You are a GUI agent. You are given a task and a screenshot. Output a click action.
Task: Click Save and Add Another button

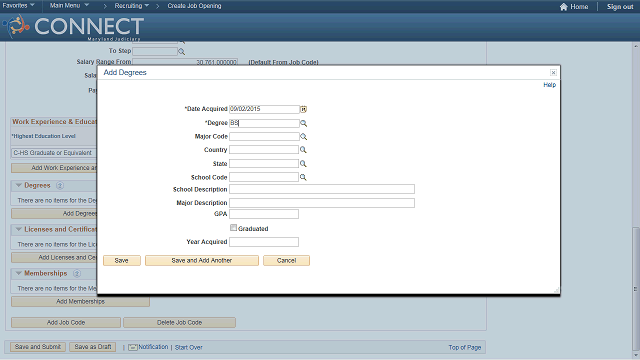coord(202,260)
